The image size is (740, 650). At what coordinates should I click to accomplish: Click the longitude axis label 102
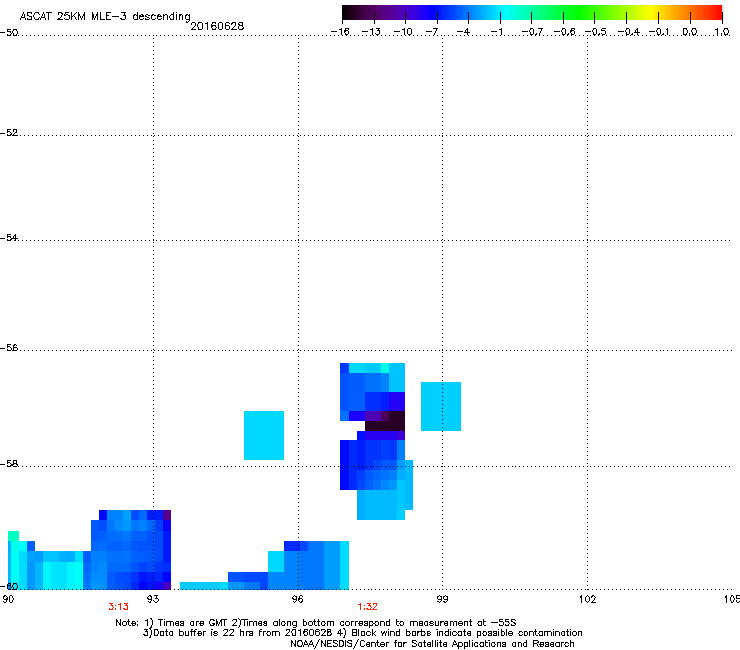pos(587,599)
